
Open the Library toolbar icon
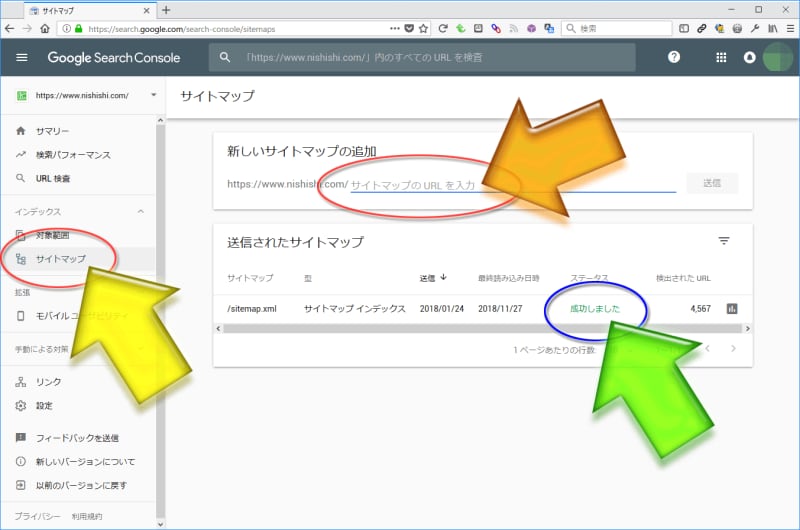(x=773, y=29)
